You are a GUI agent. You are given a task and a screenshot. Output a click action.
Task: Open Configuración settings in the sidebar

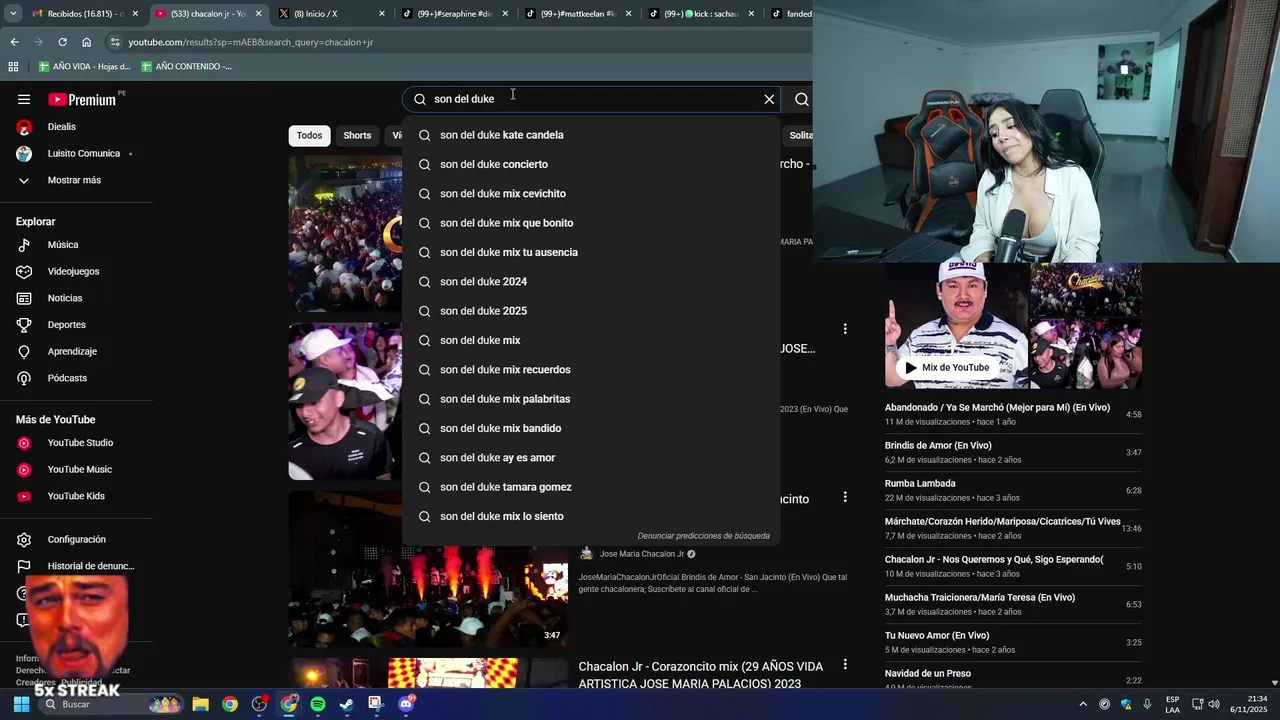(x=76, y=540)
